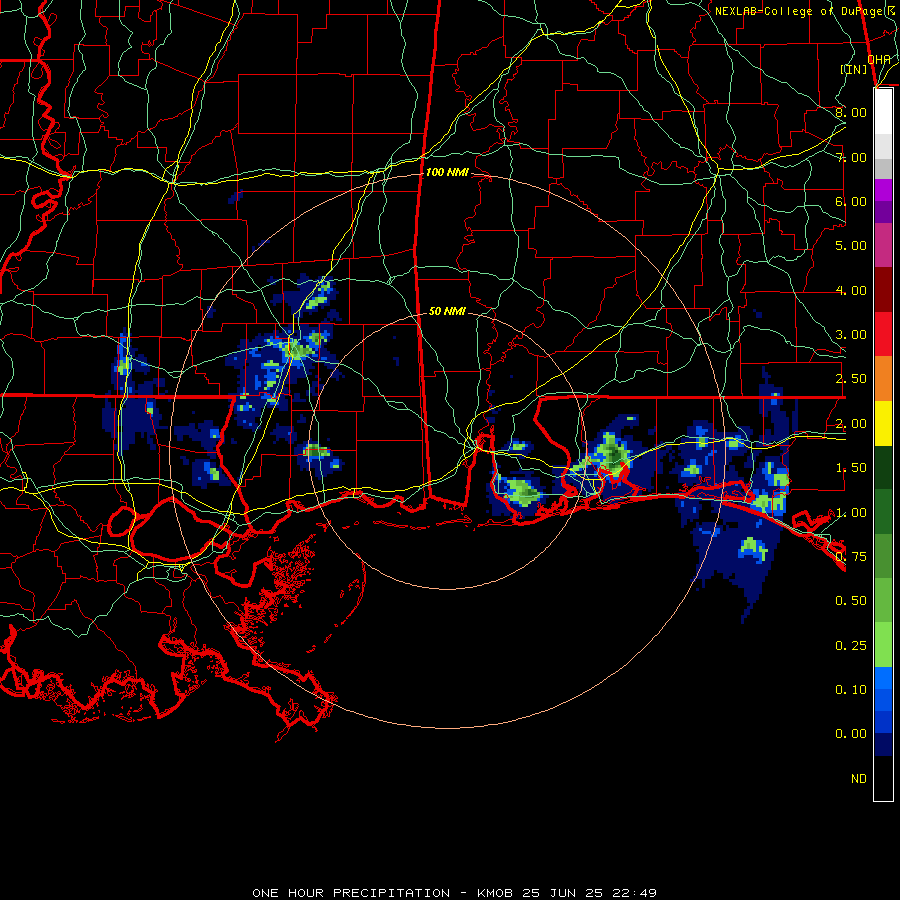Click the orange swatch in color bar
900x900 pixels.
pyautogui.click(x=883, y=378)
